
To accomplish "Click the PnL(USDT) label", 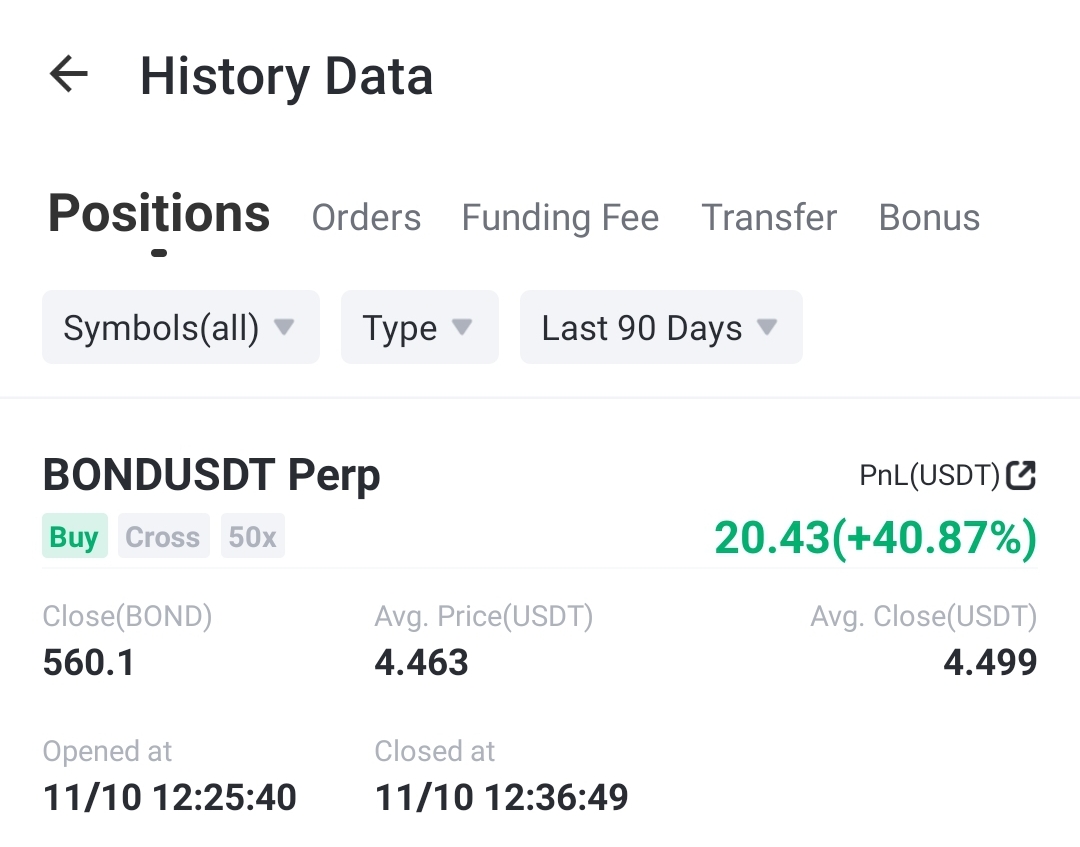I will (929, 475).
